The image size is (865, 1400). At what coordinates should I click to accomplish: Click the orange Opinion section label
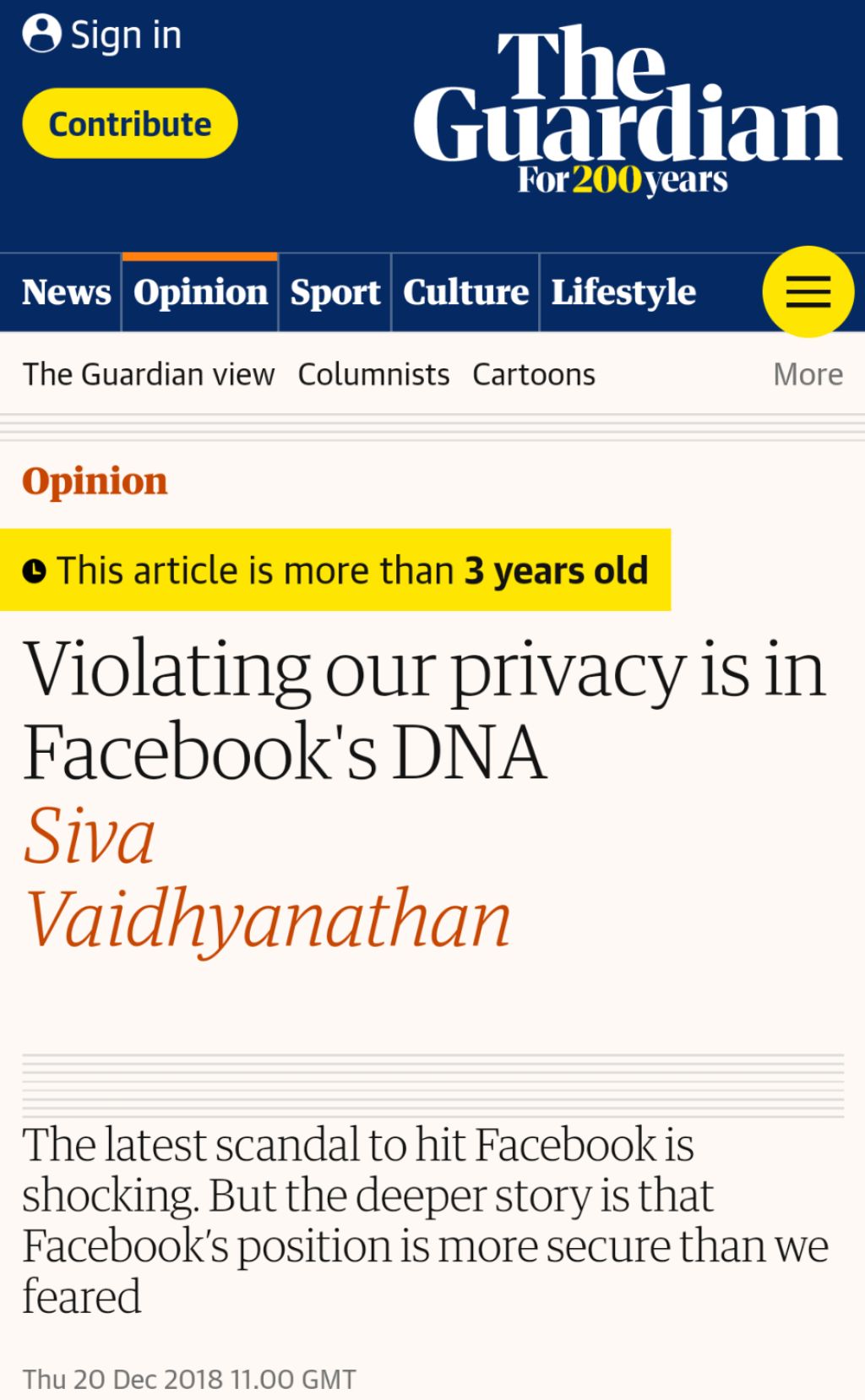coord(95,482)
